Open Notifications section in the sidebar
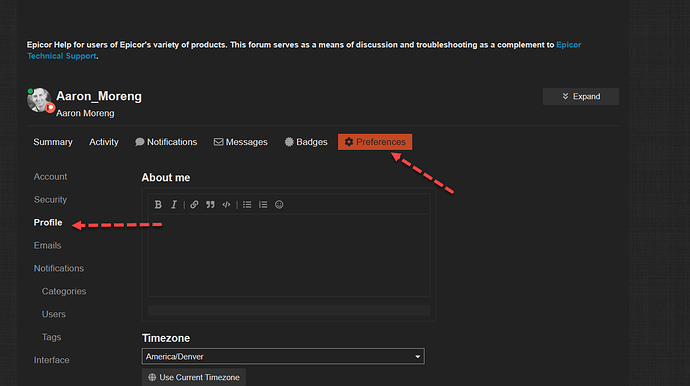 point(59,268)
